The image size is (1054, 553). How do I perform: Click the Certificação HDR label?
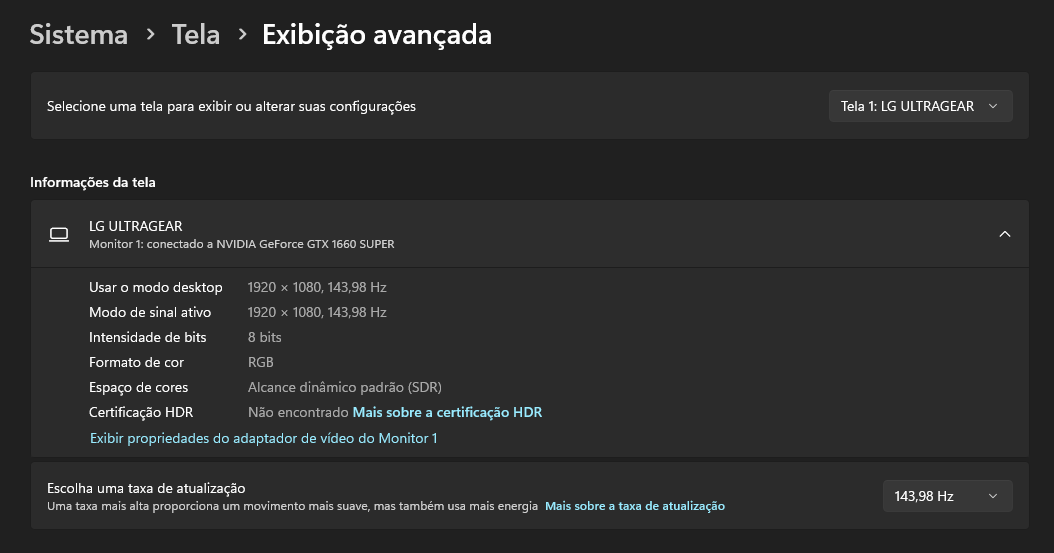click(x=140, y=413)
